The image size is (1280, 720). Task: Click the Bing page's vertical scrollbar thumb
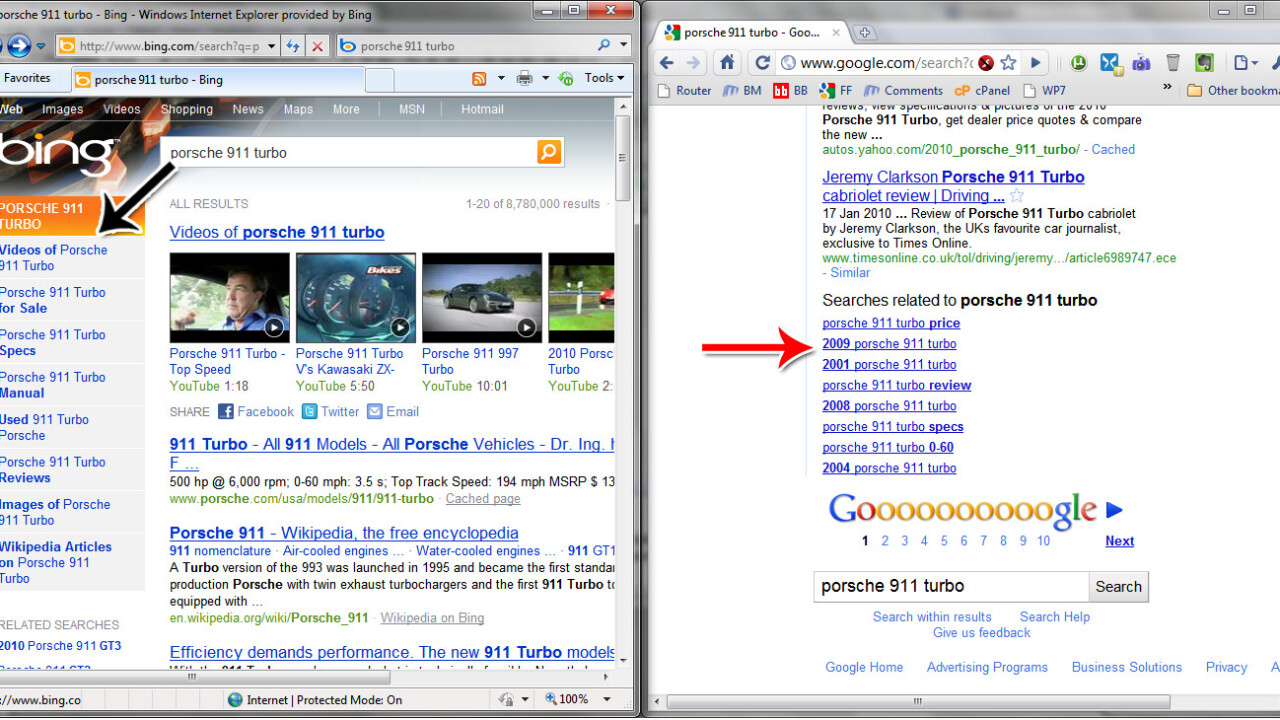coord(622,157)
